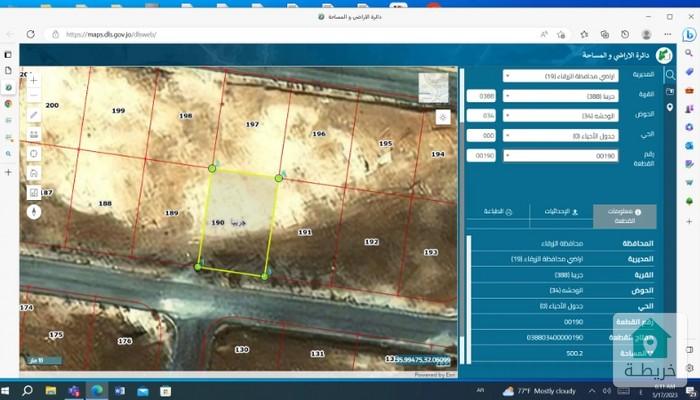The image size is (700, 400).
Task: Click the results panel vertical scrollbar
Action: point(469,290)
